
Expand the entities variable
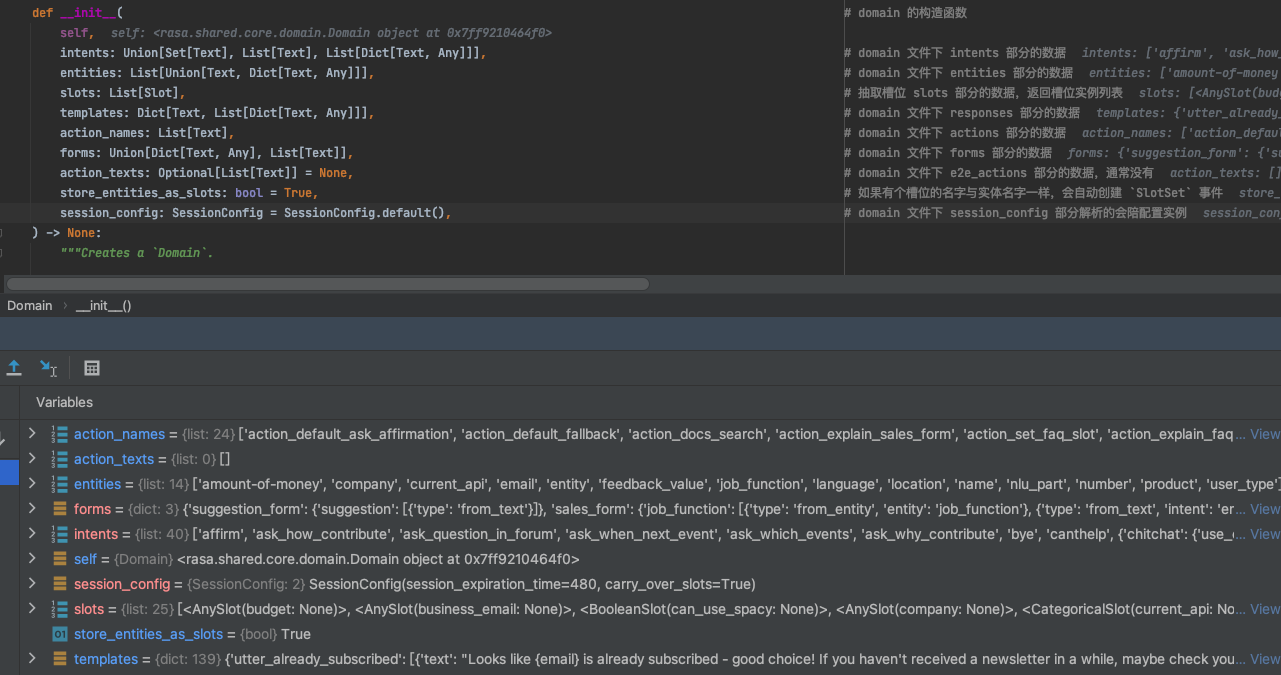click(32, 484)
